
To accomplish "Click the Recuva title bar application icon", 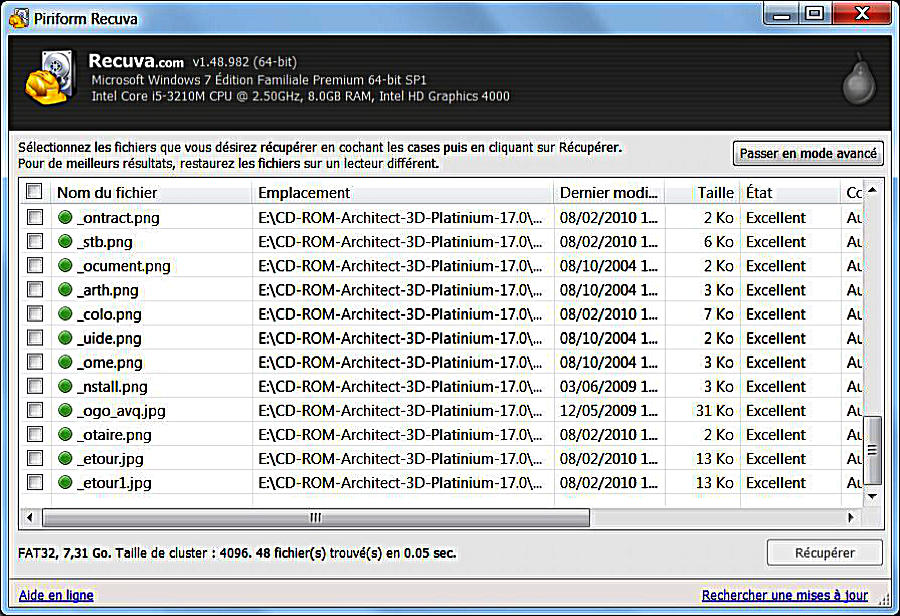I will tap(19, 18).
